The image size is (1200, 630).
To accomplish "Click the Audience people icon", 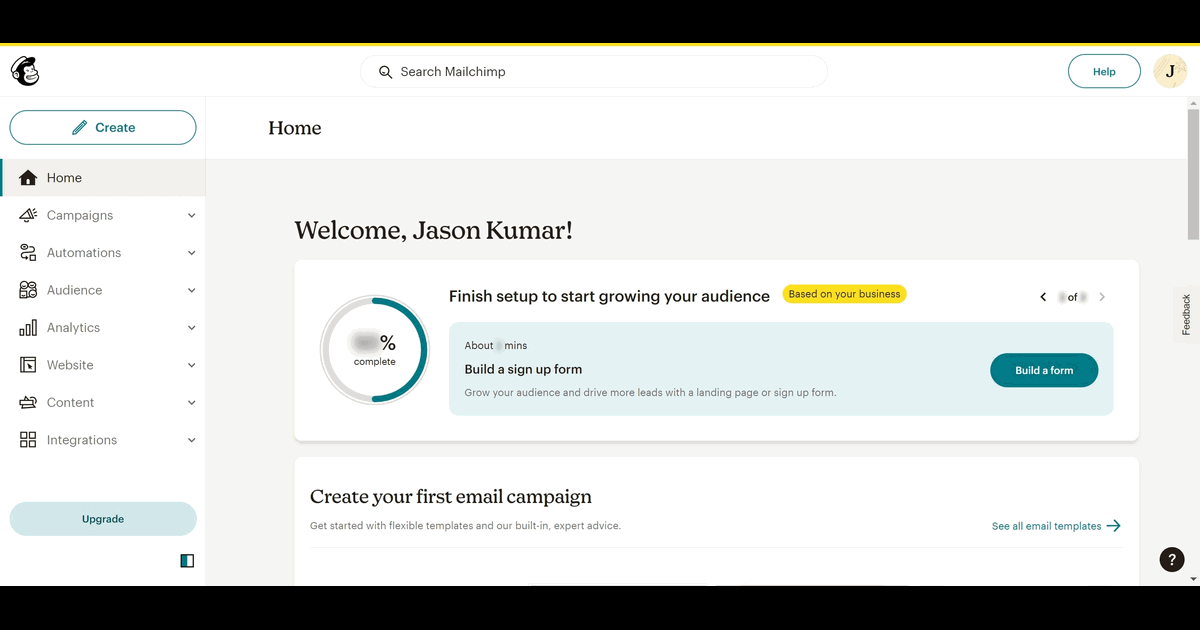I will 28,290.
